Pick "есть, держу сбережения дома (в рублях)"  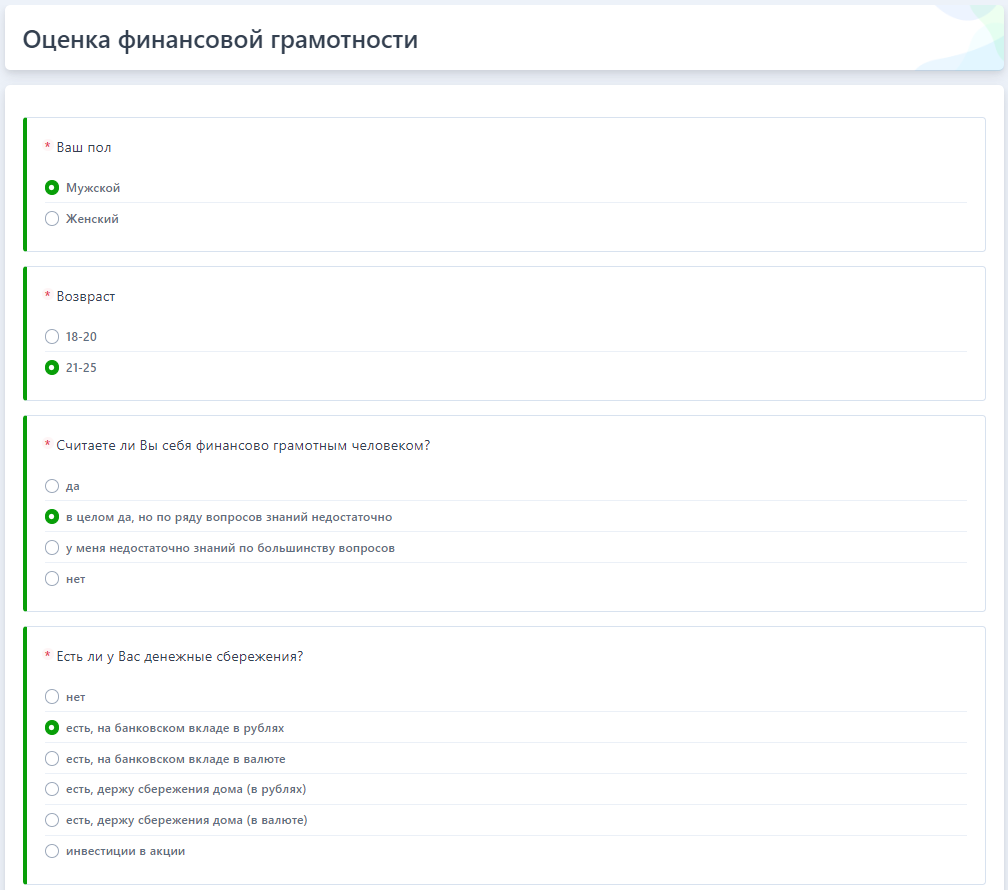(52, 790)
